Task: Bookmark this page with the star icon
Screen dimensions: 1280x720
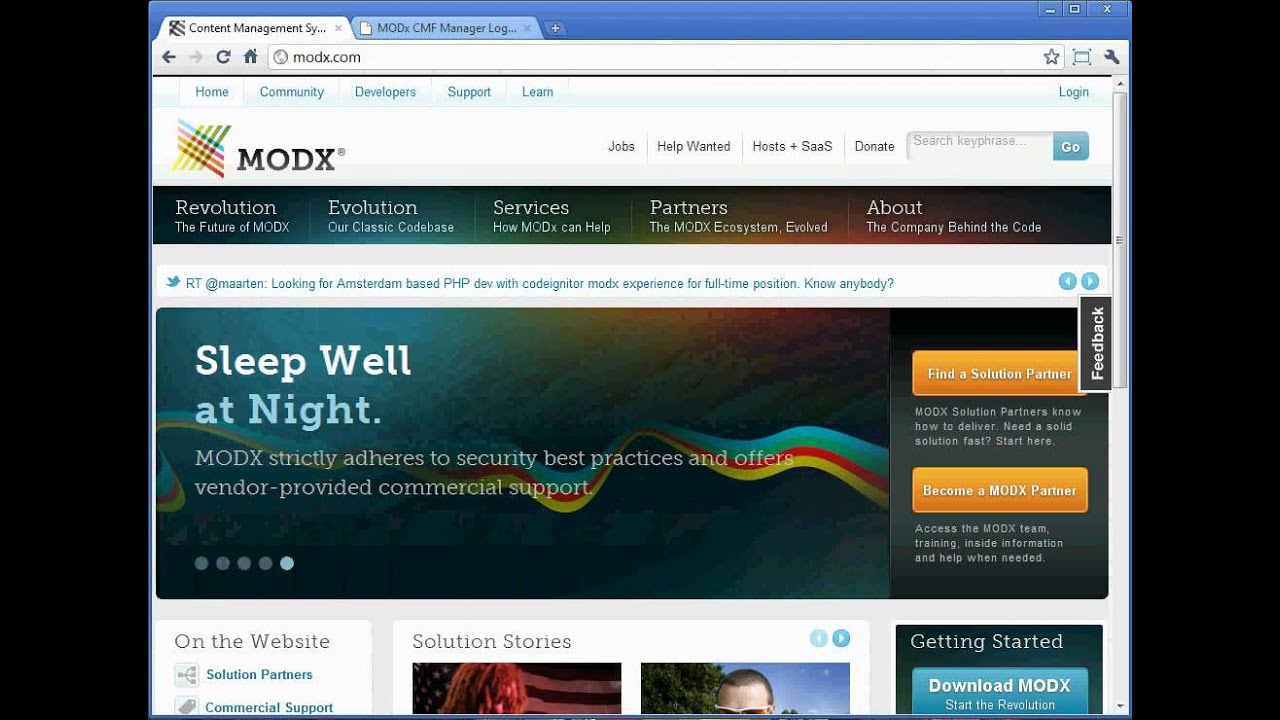Action: [x=1051, y=57]
